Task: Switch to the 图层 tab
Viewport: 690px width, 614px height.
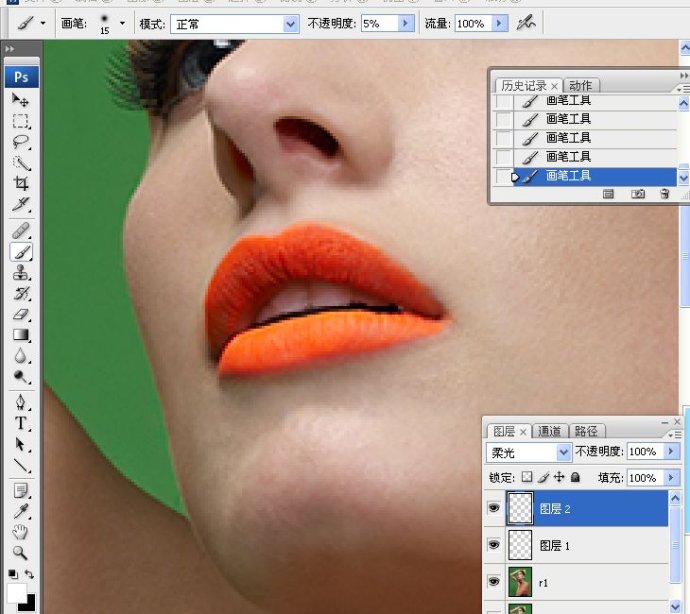Action: pyautogui.click(x=504, y=431)
